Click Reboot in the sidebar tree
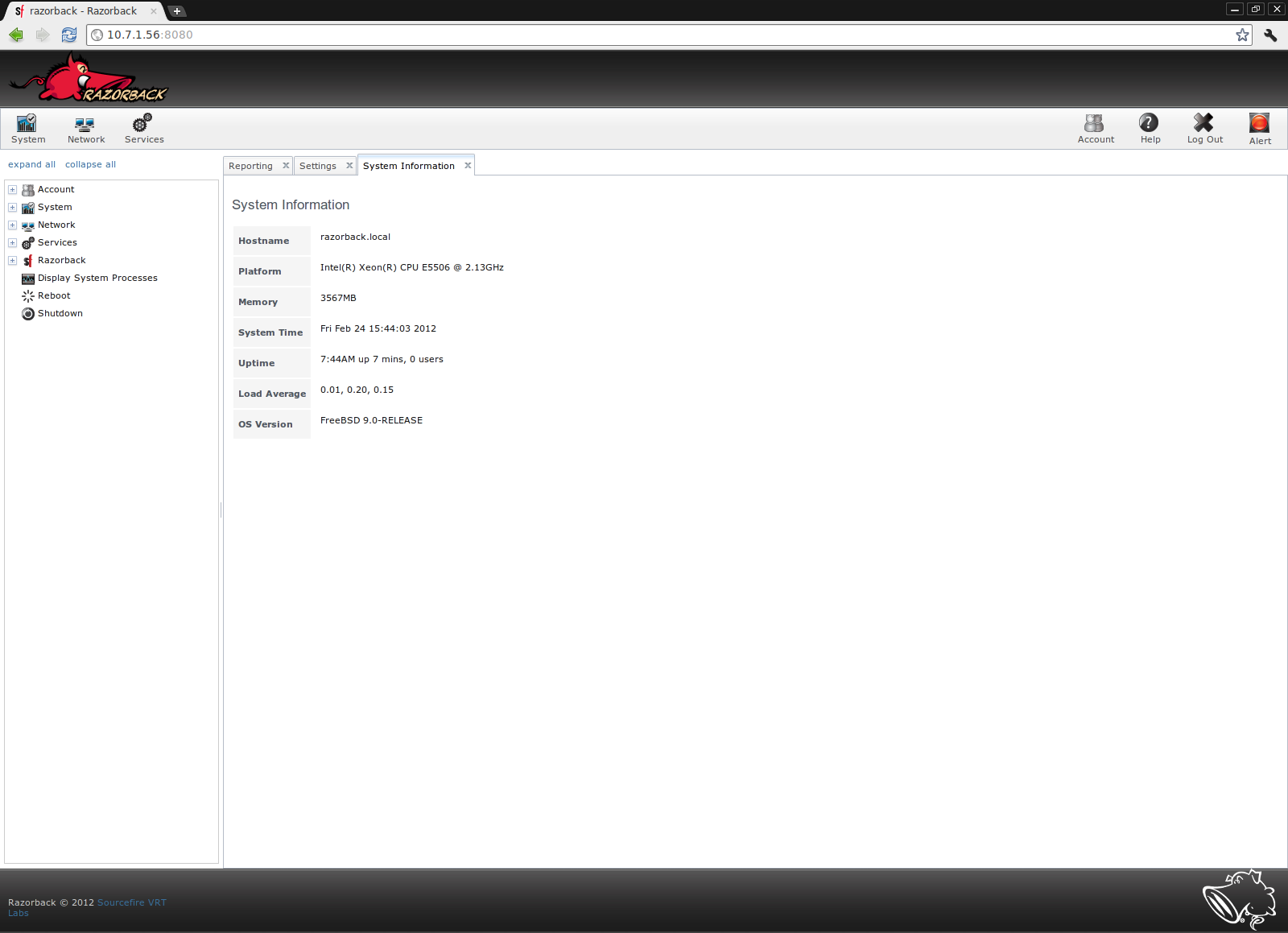The image size is (1288, 933). click(53, 295)
